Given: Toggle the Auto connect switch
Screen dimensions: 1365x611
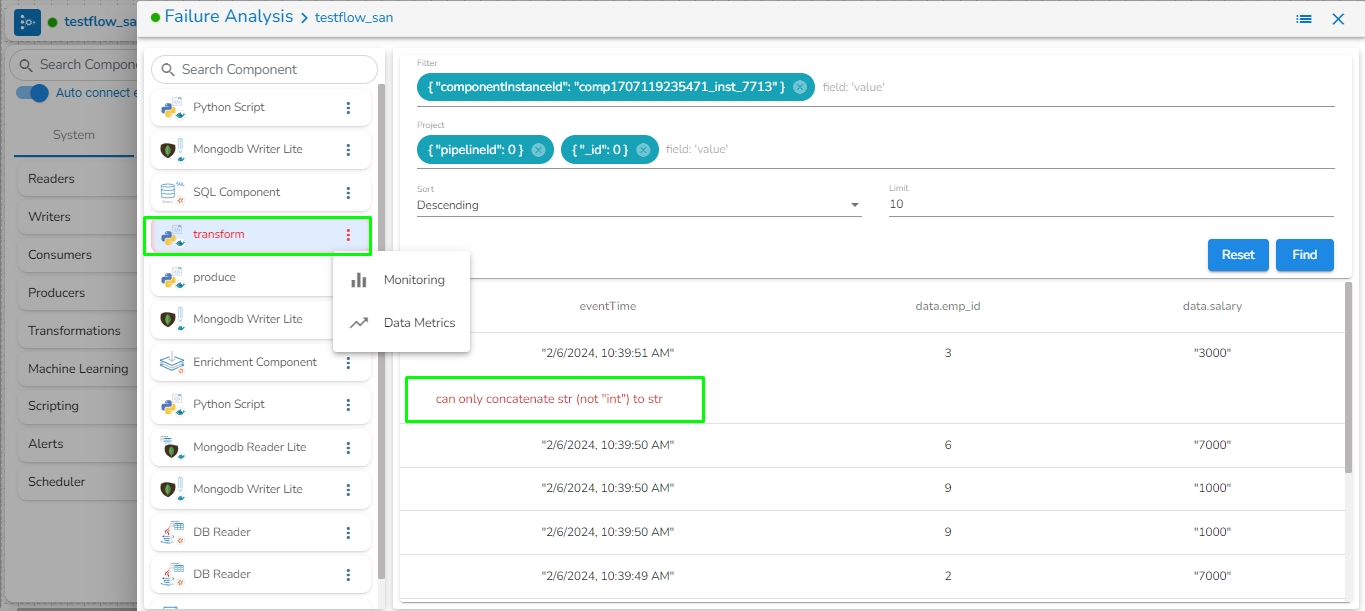Looking at the screenshot, I should [x=33, y=93].
